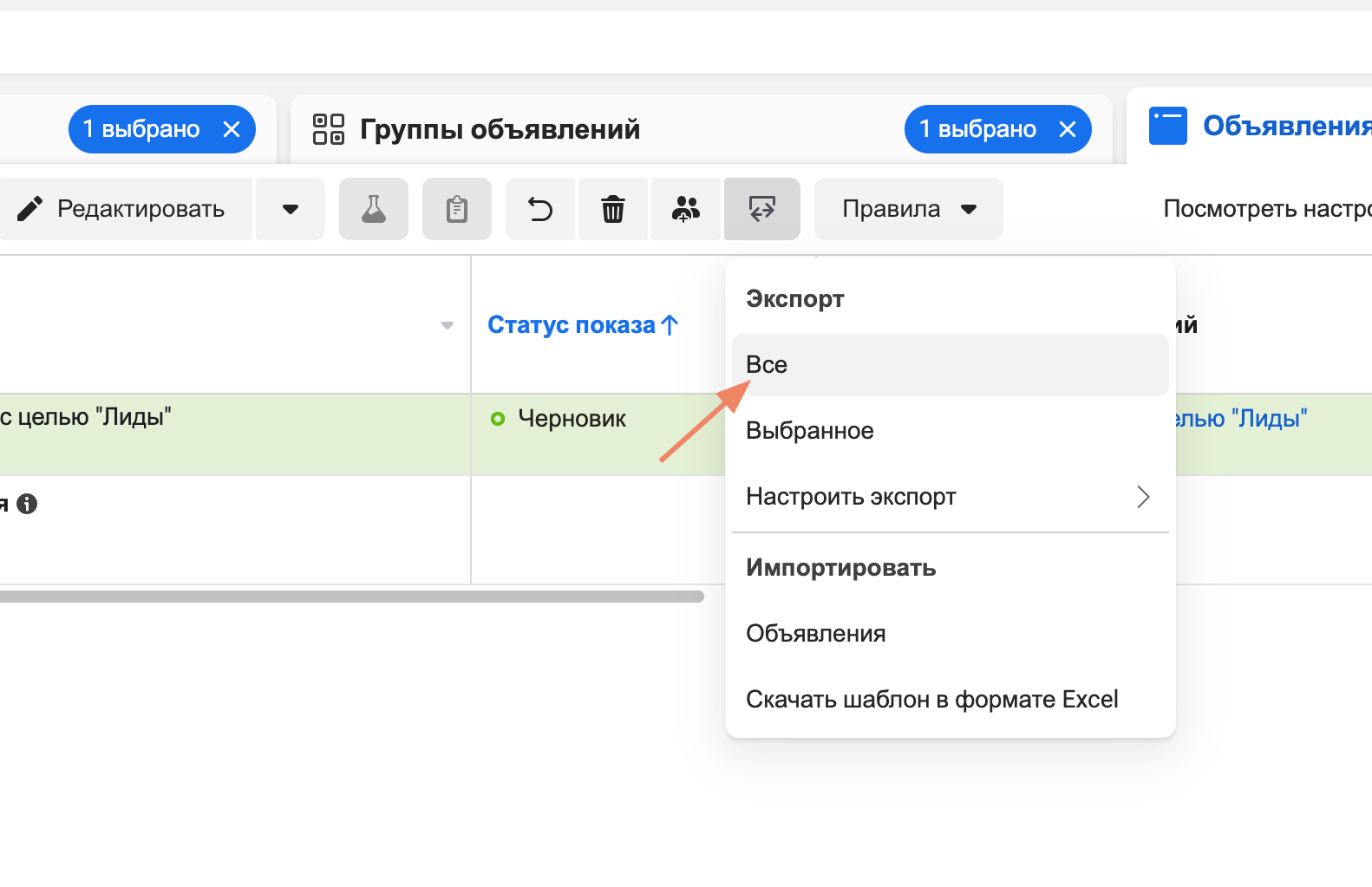Select Объявления under Импортировать

coord(951,634)
